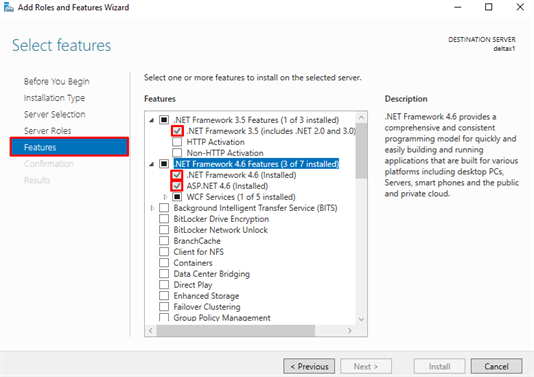The image size is (534, 377).
Task: Select the Features step in sidebar
Action: click(69, 147)
